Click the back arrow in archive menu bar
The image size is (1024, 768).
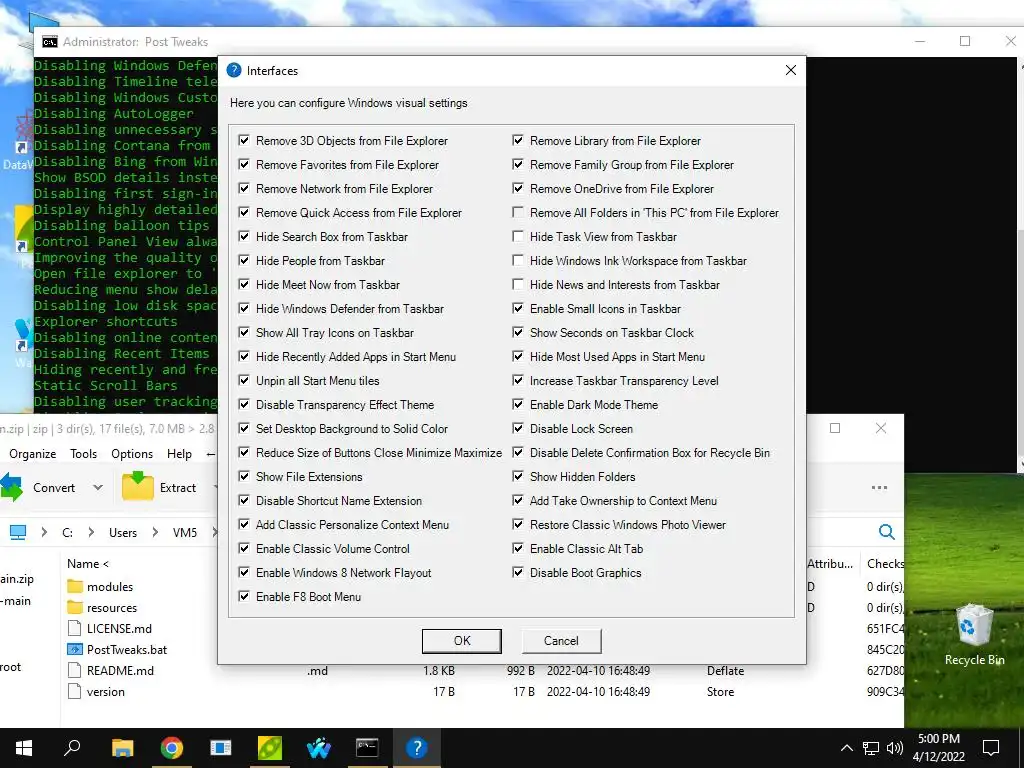point(210,453)
